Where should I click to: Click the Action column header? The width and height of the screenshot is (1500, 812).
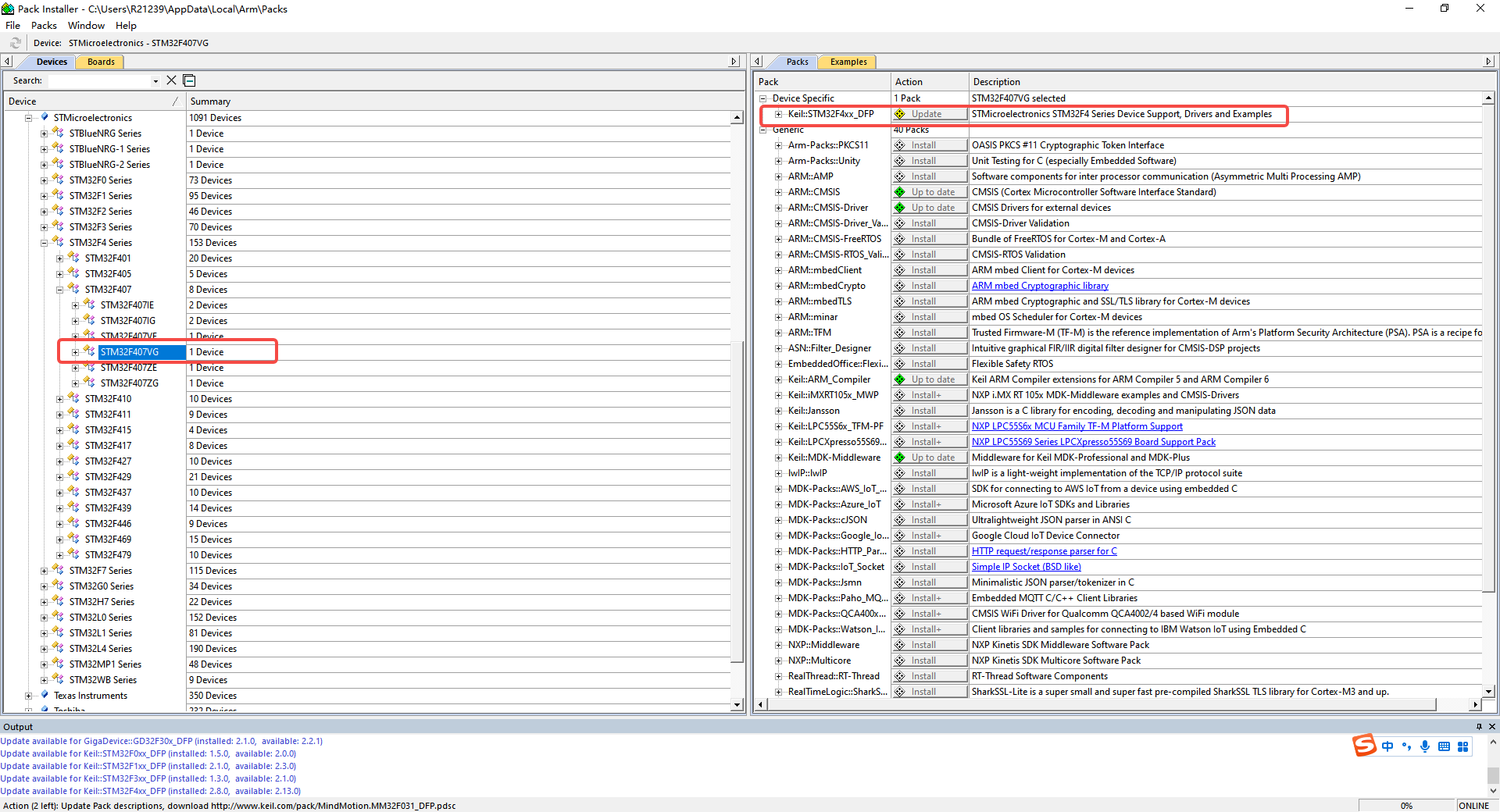click(x=930, y=82)
